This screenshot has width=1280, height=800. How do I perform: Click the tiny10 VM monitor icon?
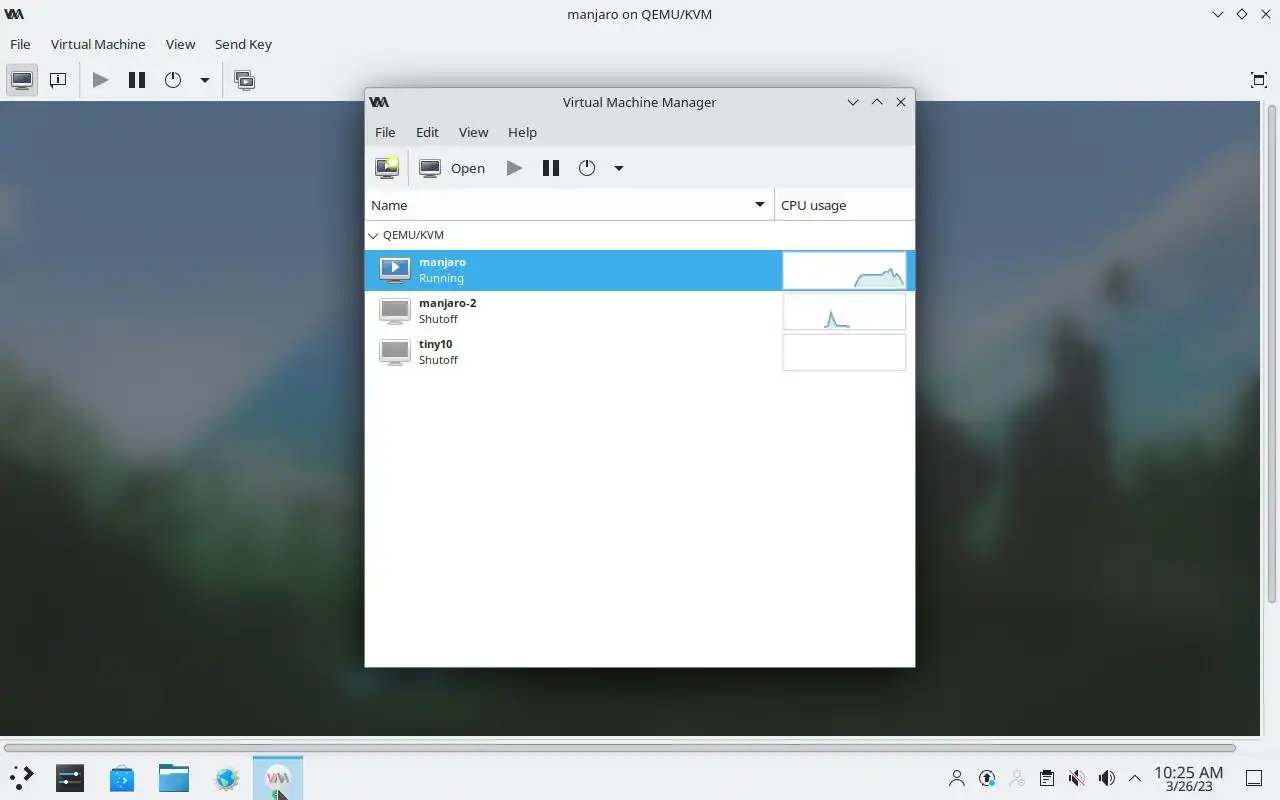tap(395, 352)
